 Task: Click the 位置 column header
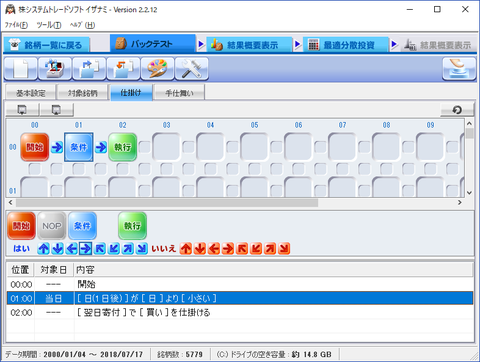point(21,270)
